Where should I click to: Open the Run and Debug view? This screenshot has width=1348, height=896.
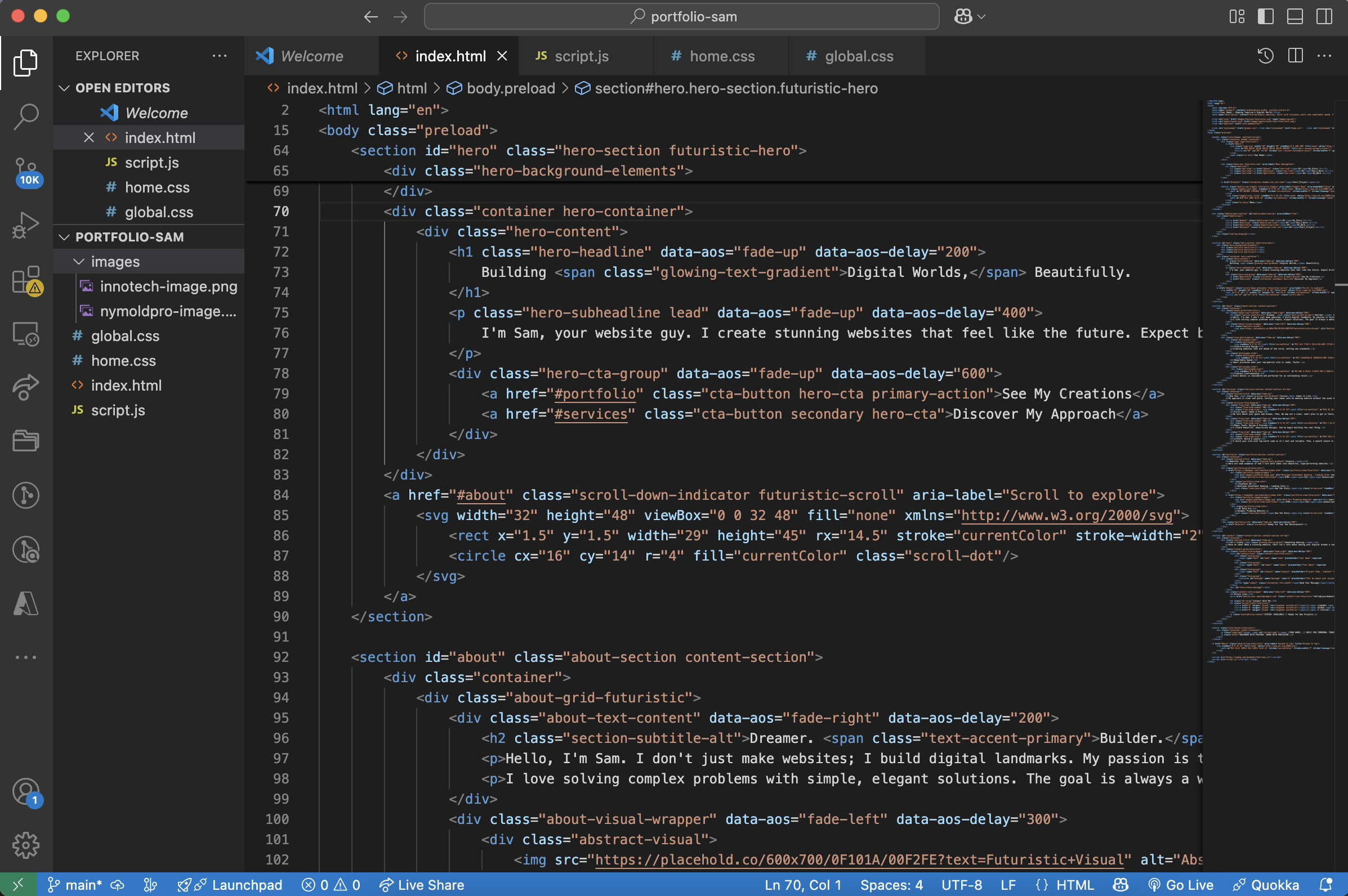tap(26, 225)
